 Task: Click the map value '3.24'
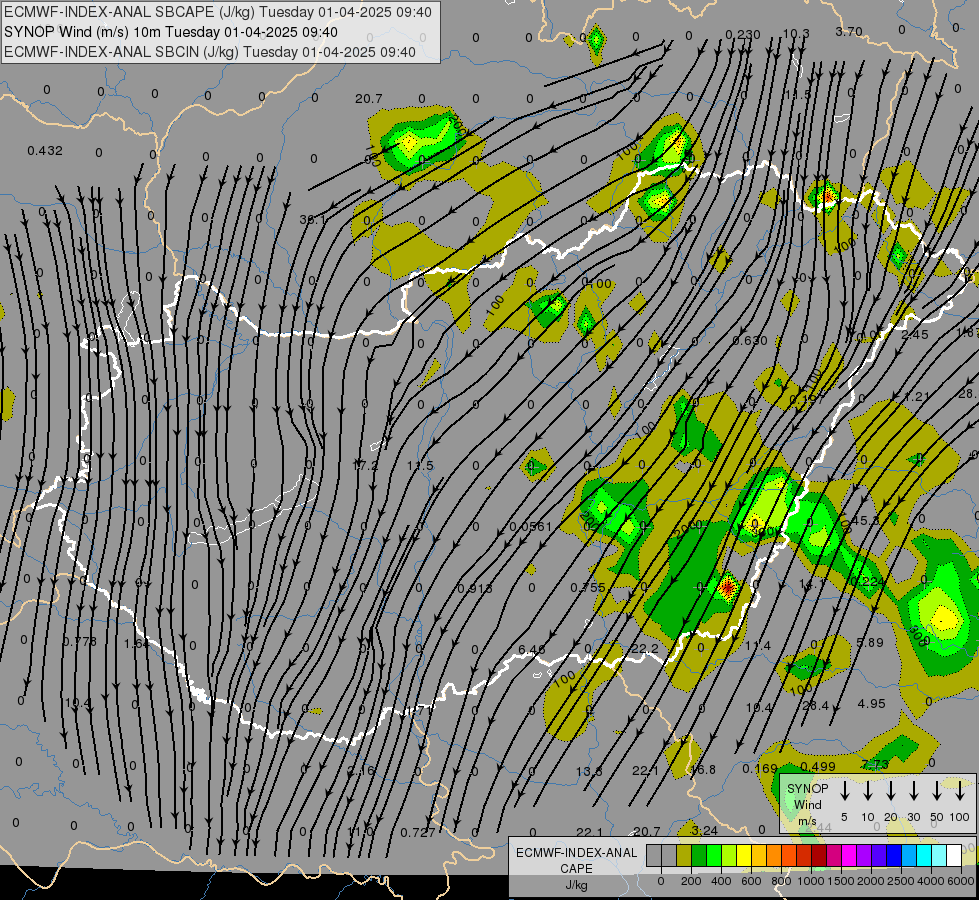[x=704, y=830]
